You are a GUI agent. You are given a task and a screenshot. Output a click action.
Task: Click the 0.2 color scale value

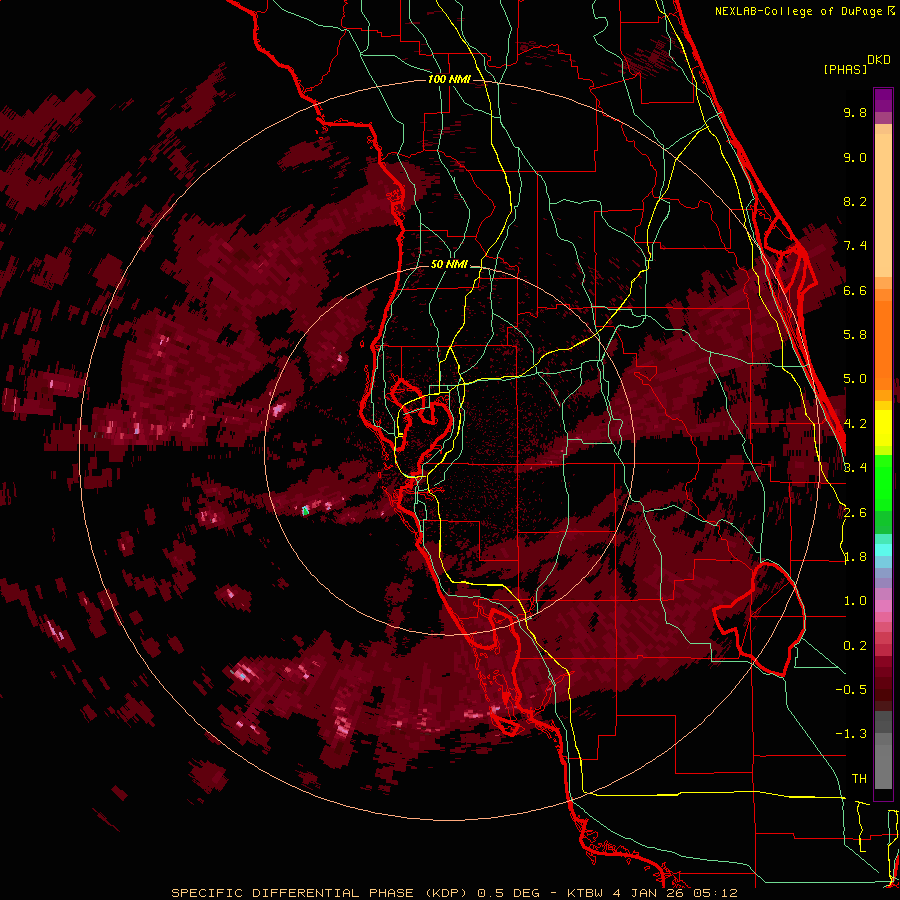pos(855,646)
